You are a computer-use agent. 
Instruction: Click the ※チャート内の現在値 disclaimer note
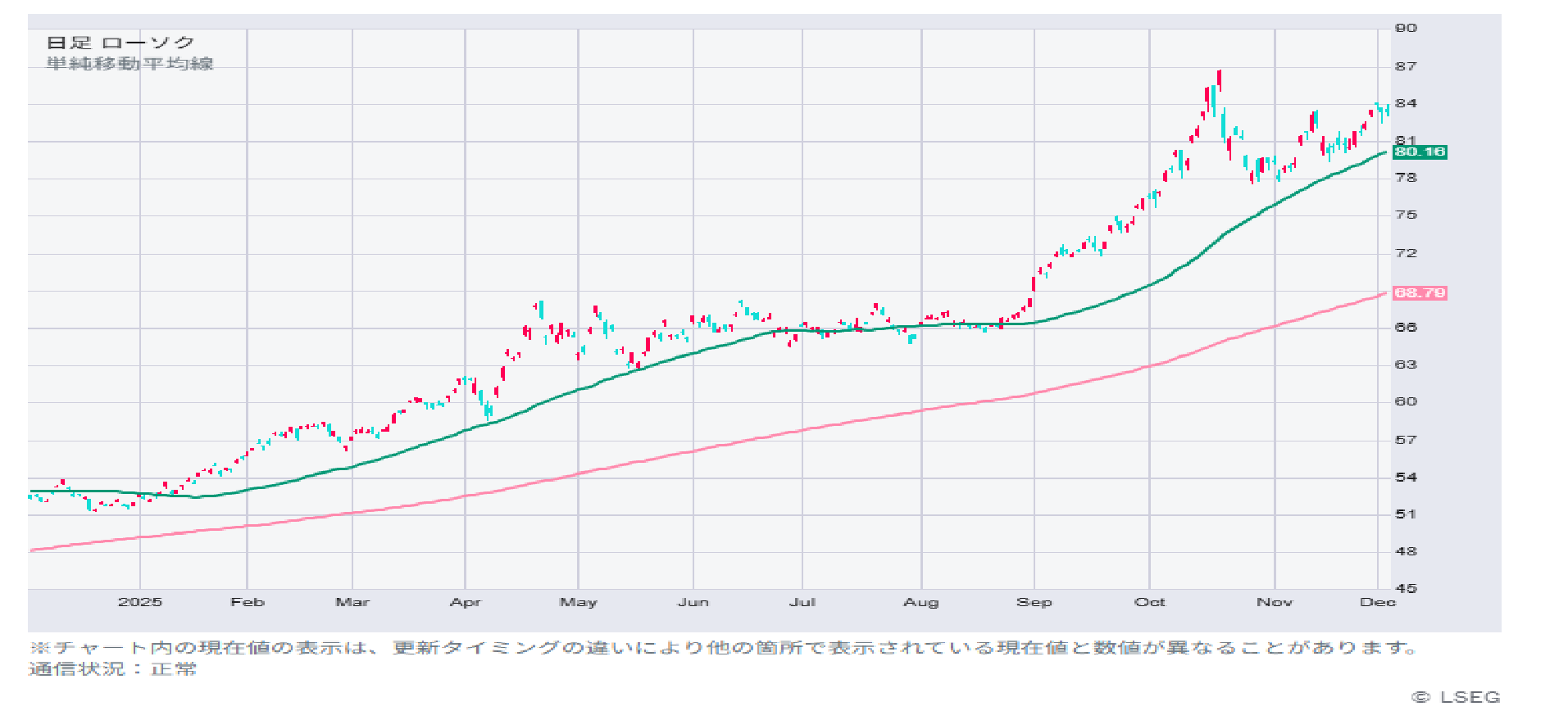pyautogui.click(x=721, y=648)
